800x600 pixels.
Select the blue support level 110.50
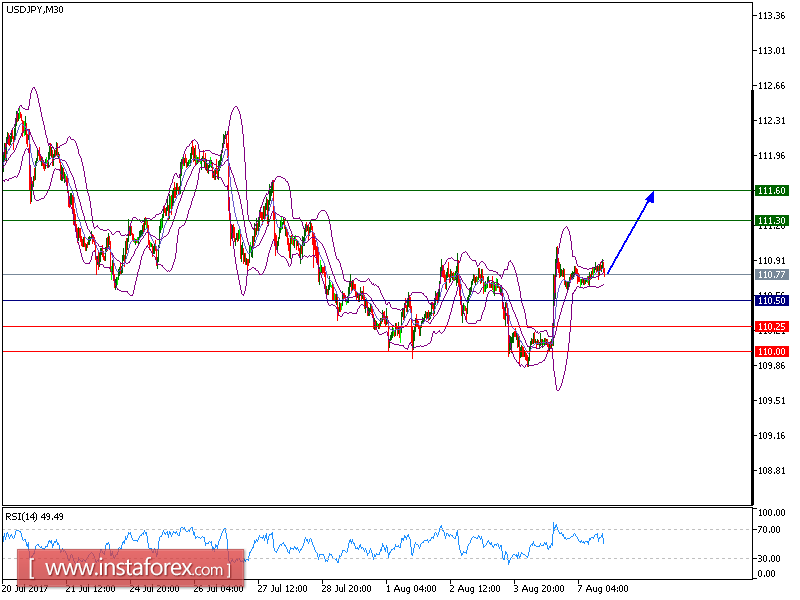(x=771, y=299)
